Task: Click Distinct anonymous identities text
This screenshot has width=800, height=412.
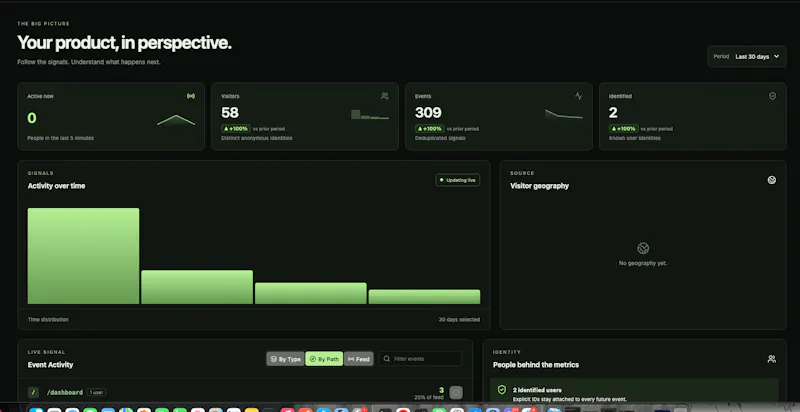Action: [x=257, y=138]
